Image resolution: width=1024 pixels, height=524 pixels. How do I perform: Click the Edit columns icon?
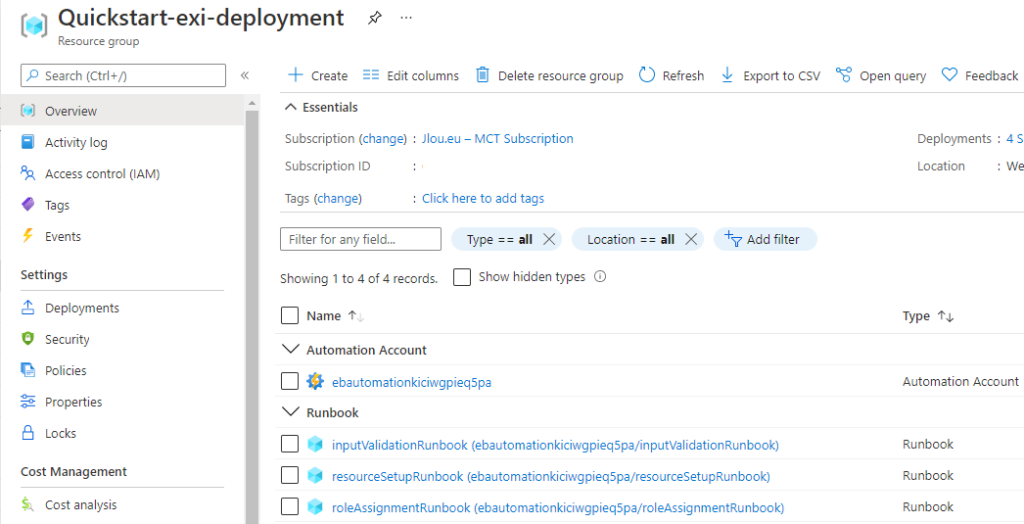tap(371, 75)
